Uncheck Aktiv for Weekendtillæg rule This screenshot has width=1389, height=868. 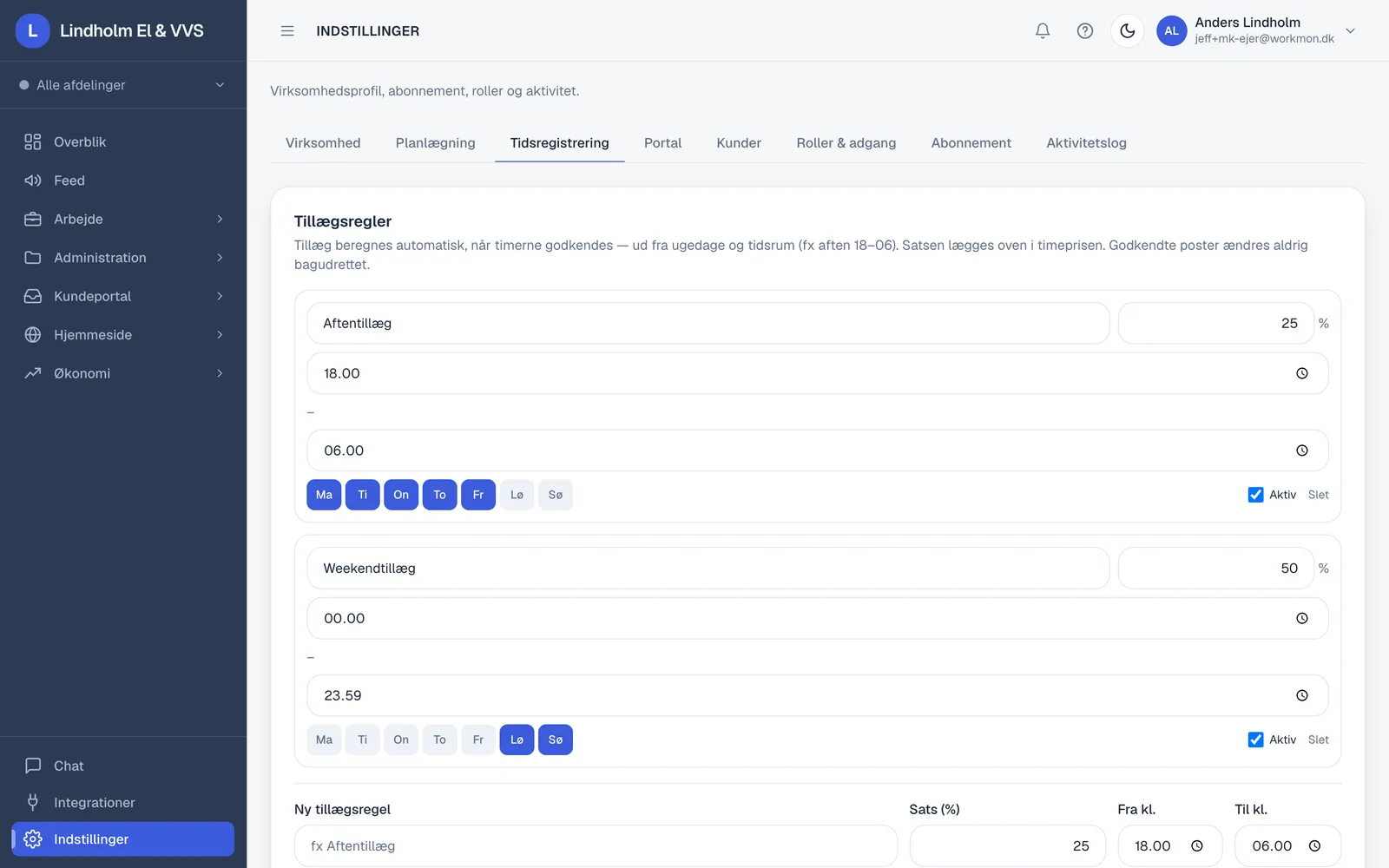click(x=1255, y=740)
